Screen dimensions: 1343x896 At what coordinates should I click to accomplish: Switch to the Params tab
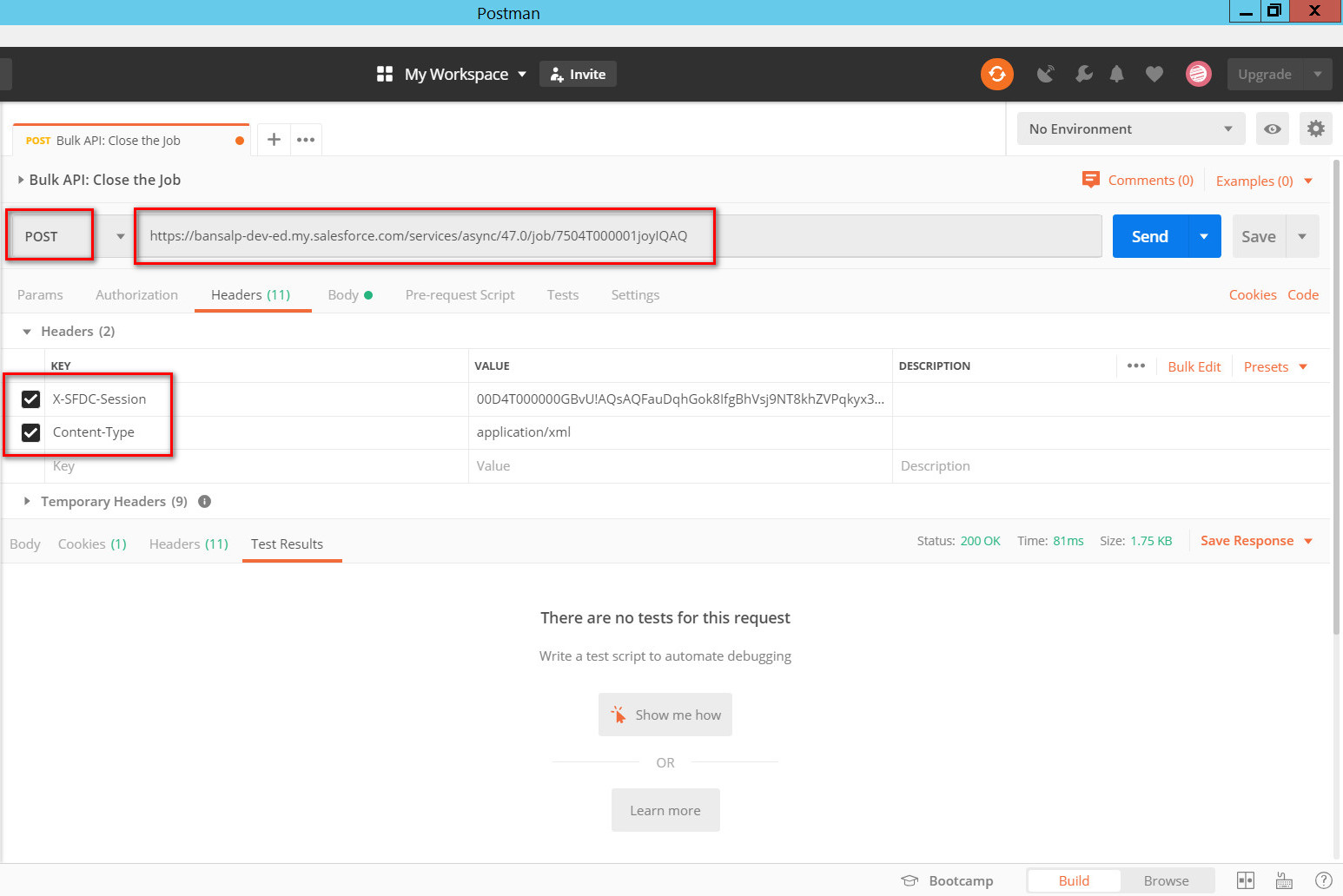[40, 294]
